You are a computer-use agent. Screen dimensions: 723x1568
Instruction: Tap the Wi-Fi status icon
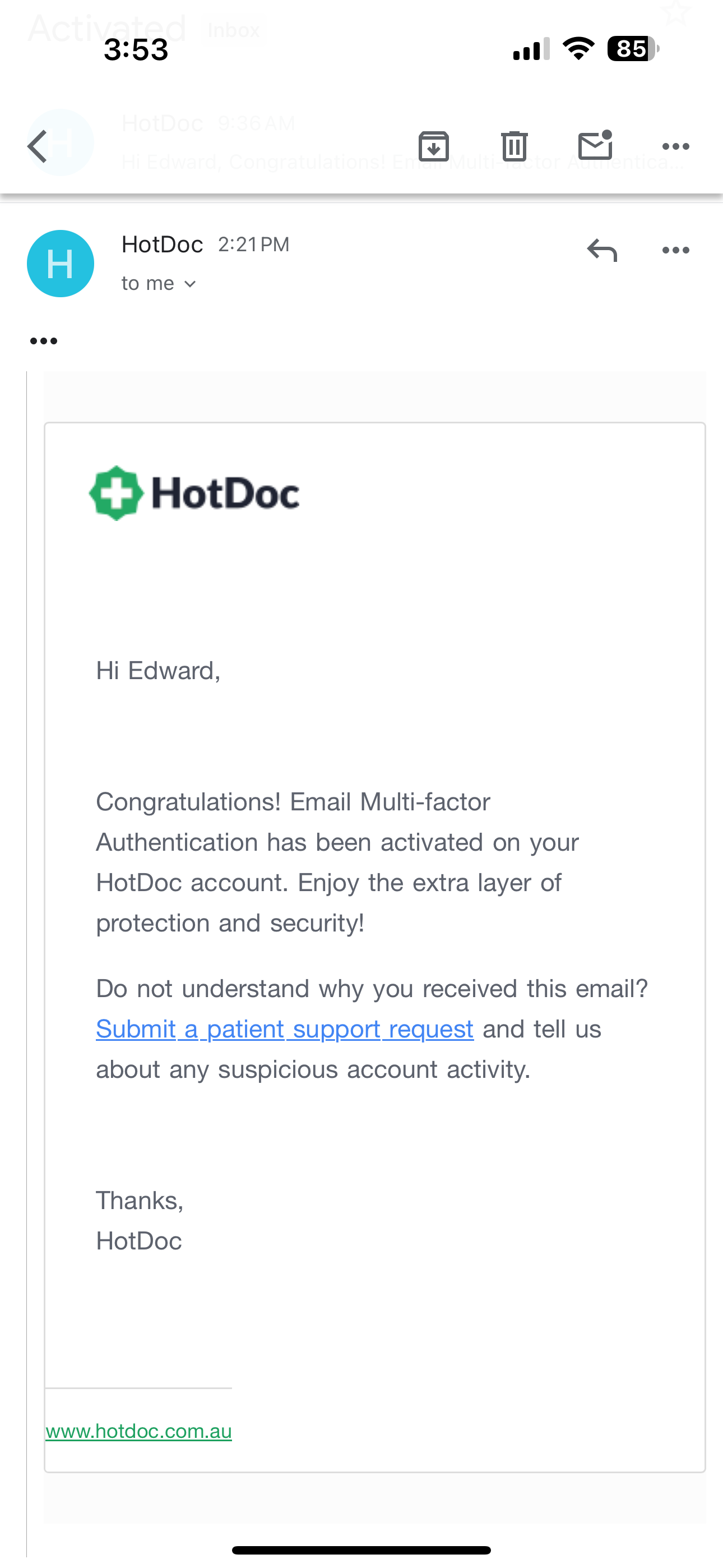point(579,49)
